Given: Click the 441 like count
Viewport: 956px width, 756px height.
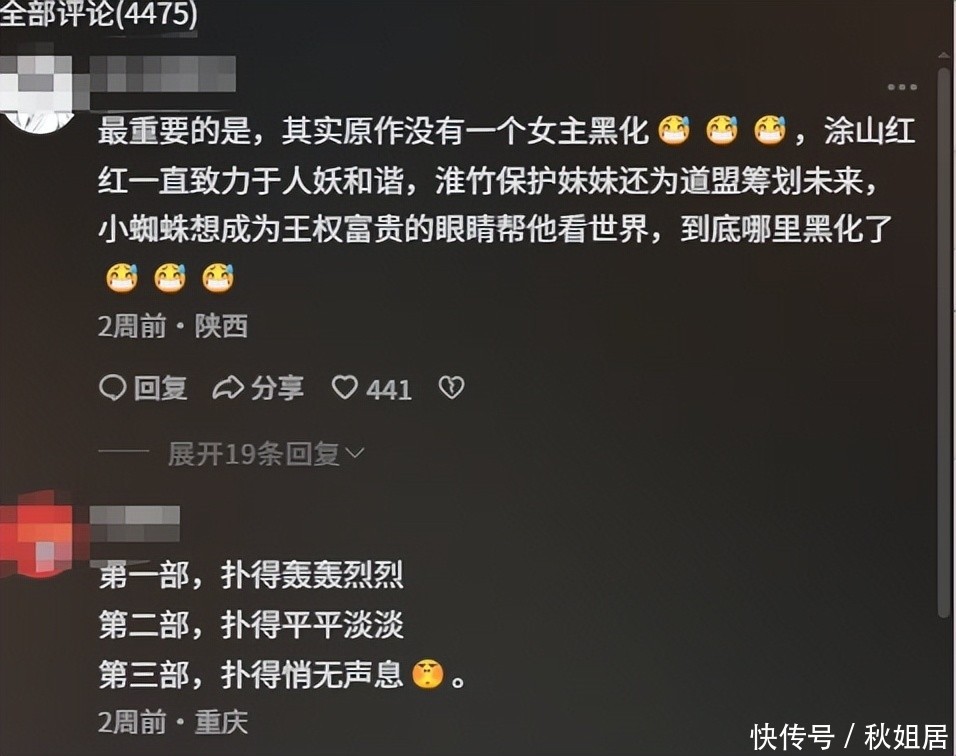Looking at the screenshot, I should (389, 390).
